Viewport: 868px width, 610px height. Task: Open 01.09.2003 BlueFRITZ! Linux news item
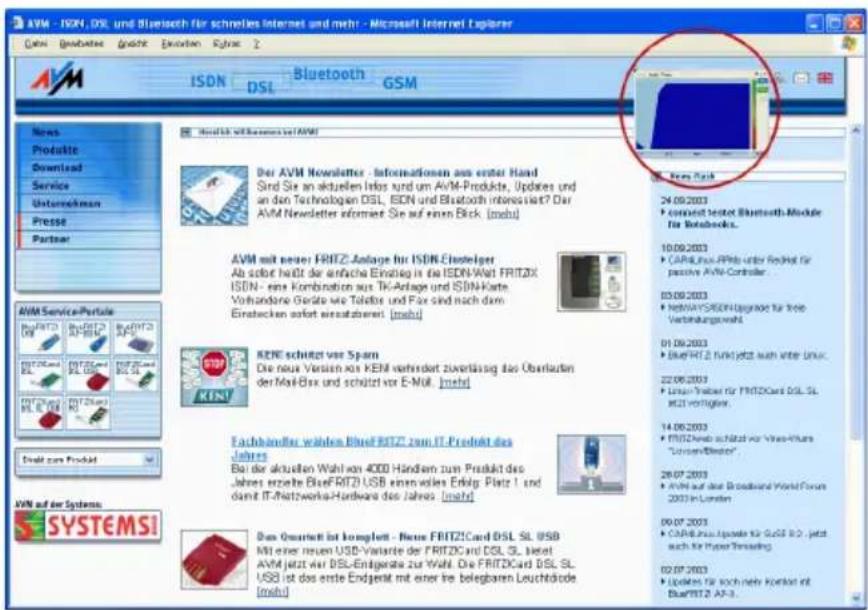[x=747, y=355]
